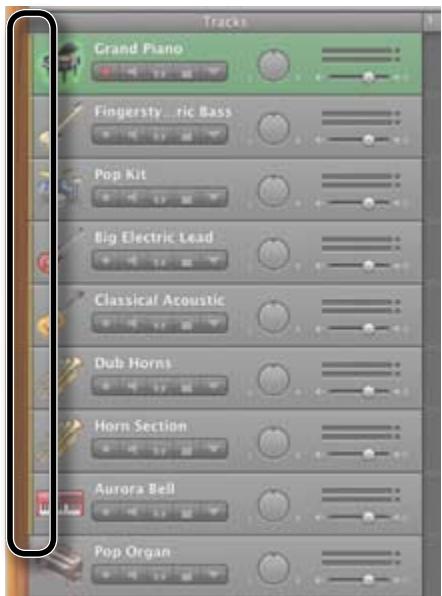Lock the Aurora Bell track
Image resolution: width=442 pixels, height=596 pixels.
(x=186, y=513)
